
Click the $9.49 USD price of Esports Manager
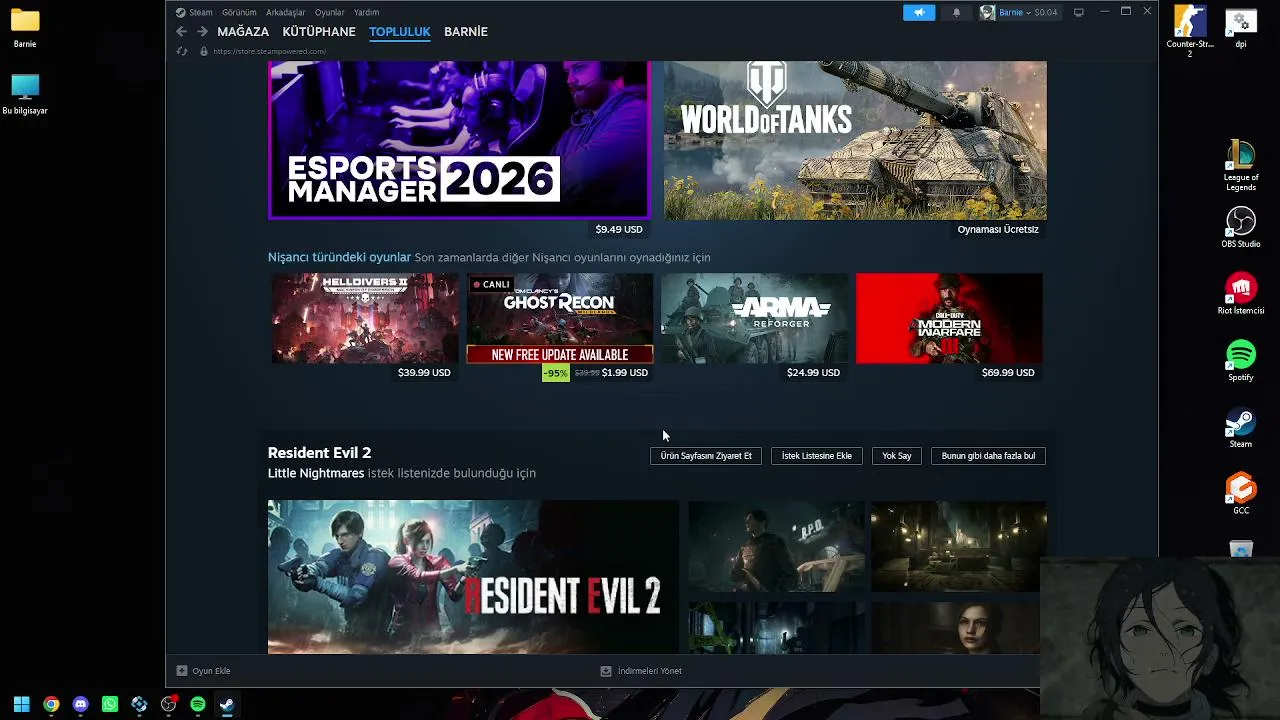(619, 229)
